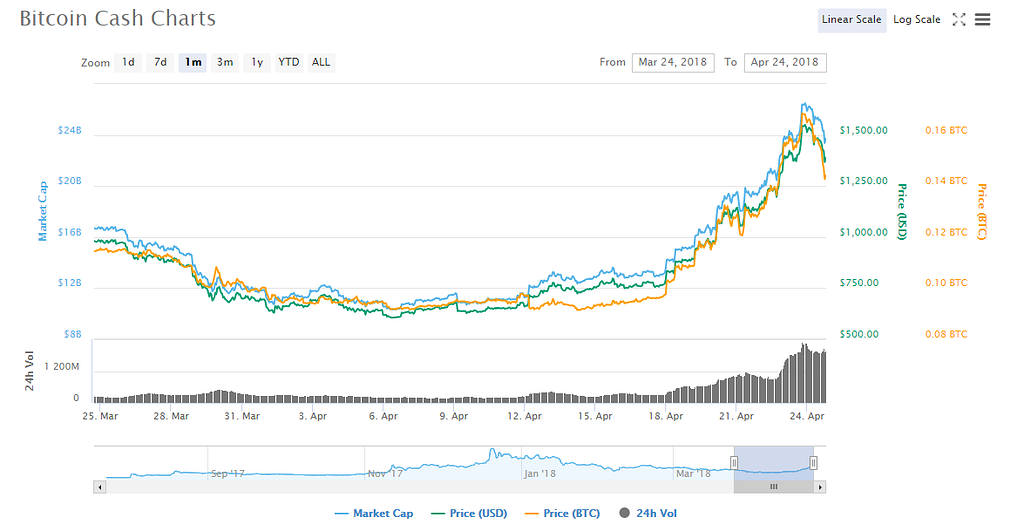Viewport: 1024px width, 526px height.
Task: Click the 0.10 BTC axis label
Action: point(946,283)
